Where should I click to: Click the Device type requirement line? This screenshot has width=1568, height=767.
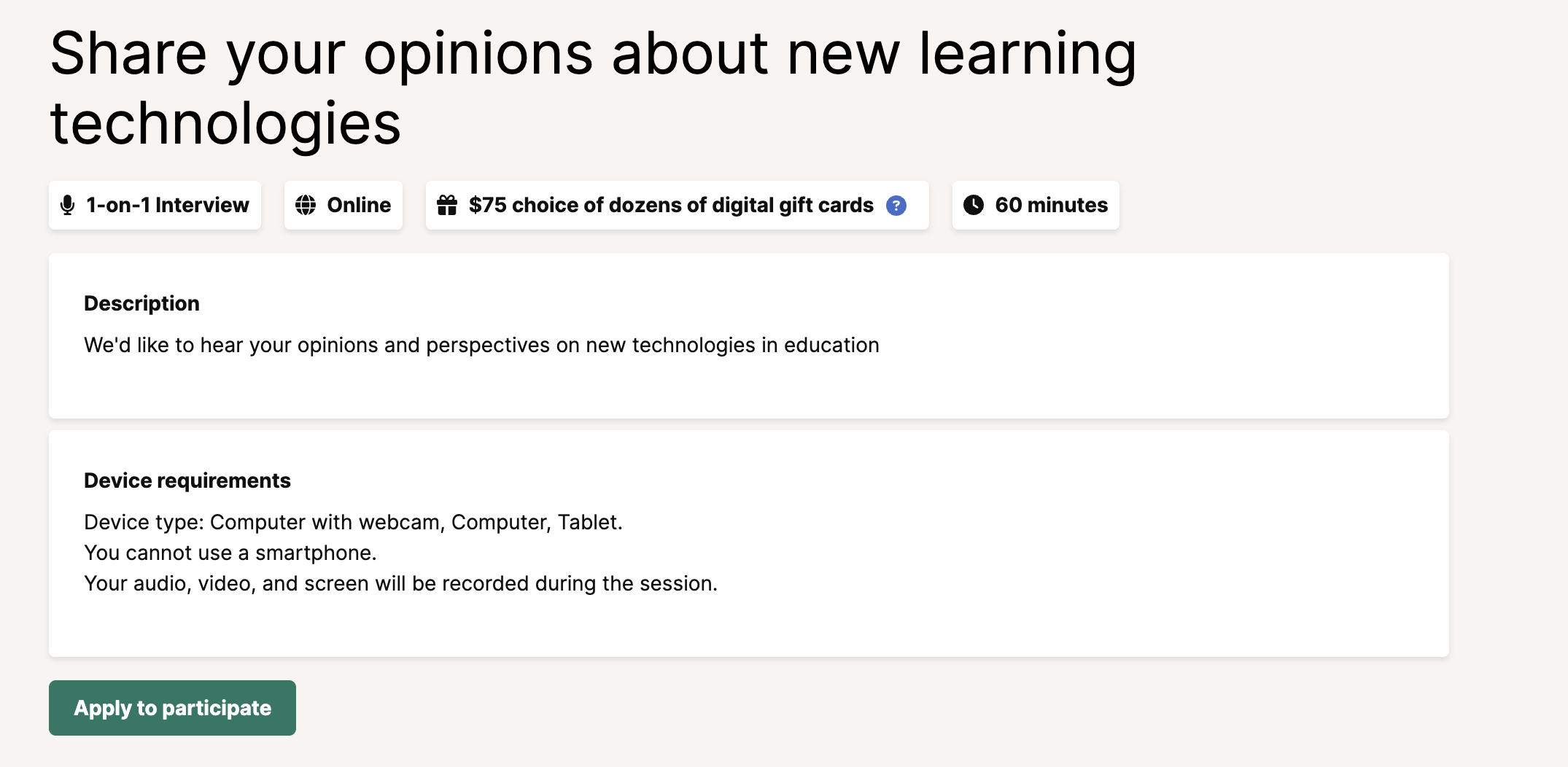pos(353,522)
